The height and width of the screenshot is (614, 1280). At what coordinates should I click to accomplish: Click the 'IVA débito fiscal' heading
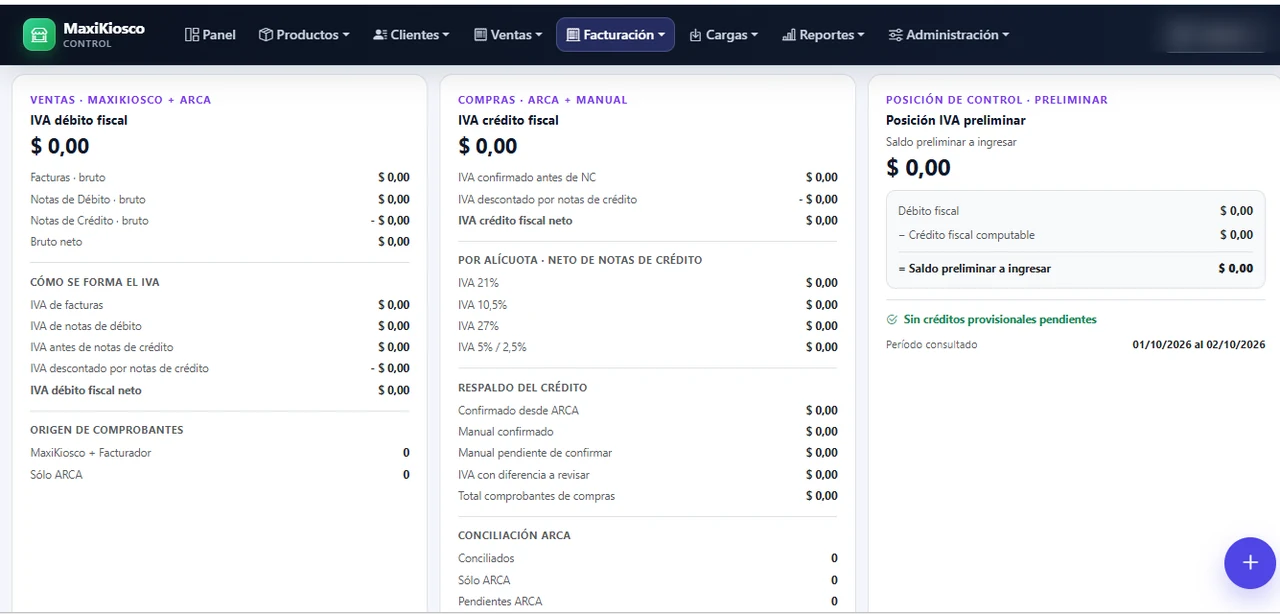pos(79,120)
